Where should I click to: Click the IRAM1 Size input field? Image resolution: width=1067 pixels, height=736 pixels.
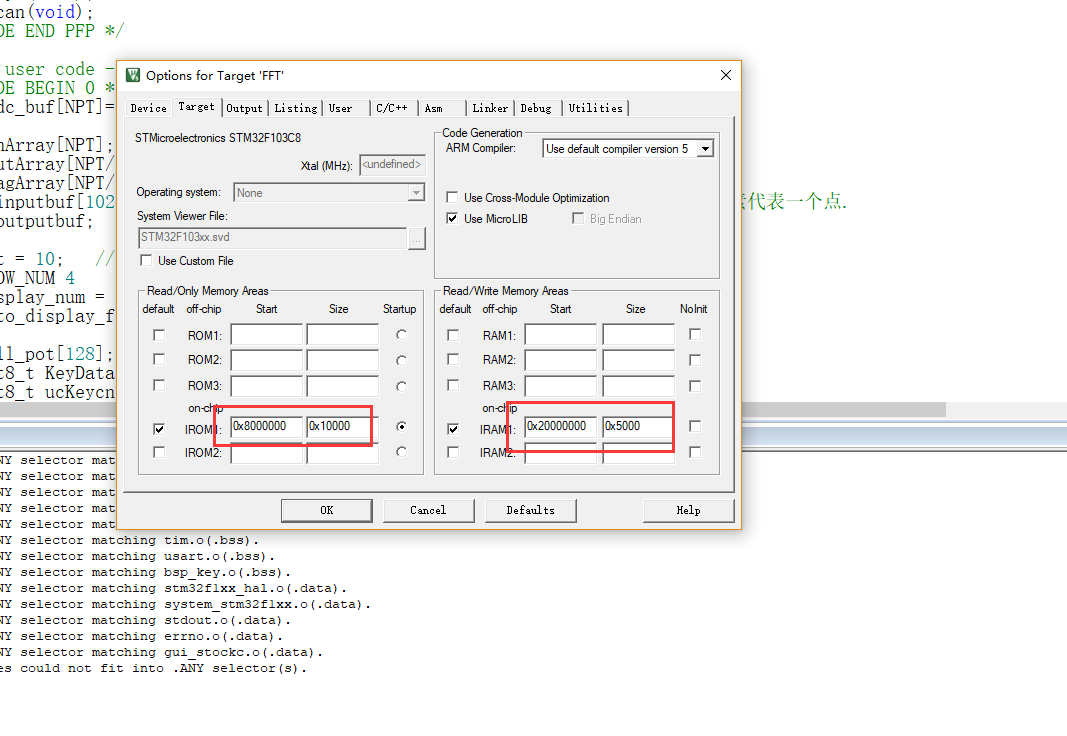(x=636, y=427)
